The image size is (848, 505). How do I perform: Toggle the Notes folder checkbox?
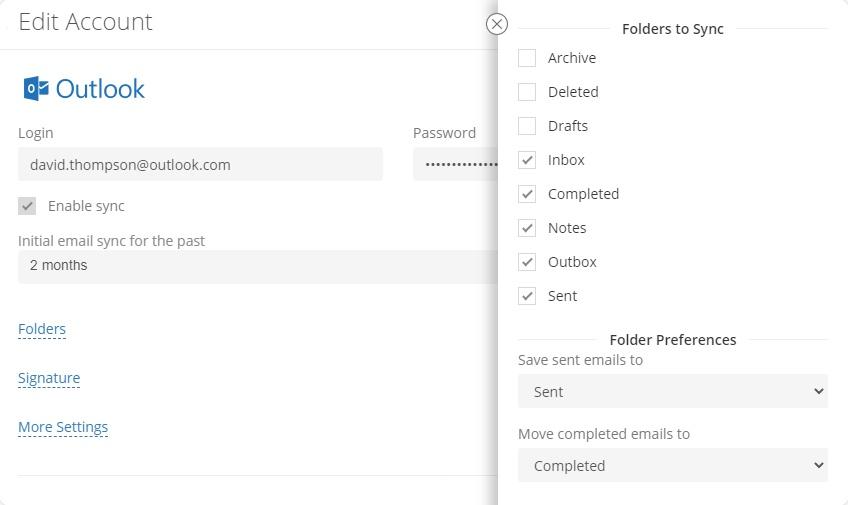(x=527, y=228)
